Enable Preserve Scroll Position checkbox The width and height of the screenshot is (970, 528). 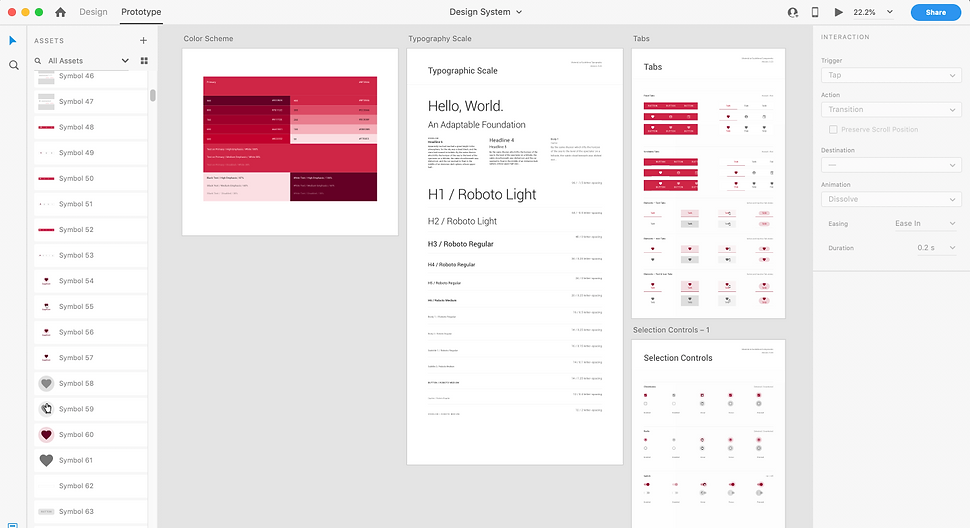point(833,129)
